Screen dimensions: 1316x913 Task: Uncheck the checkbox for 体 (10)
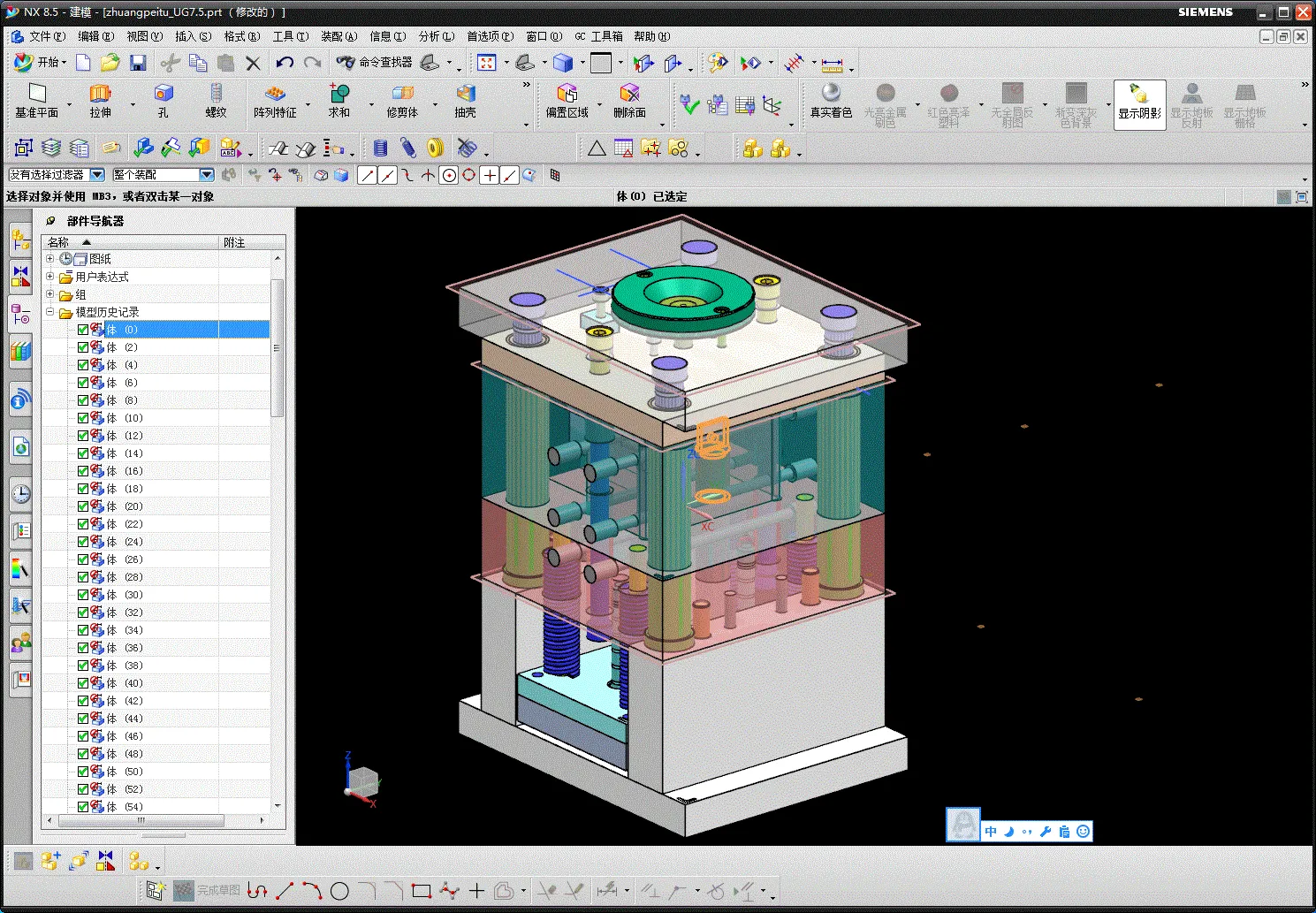pos(83,418)
